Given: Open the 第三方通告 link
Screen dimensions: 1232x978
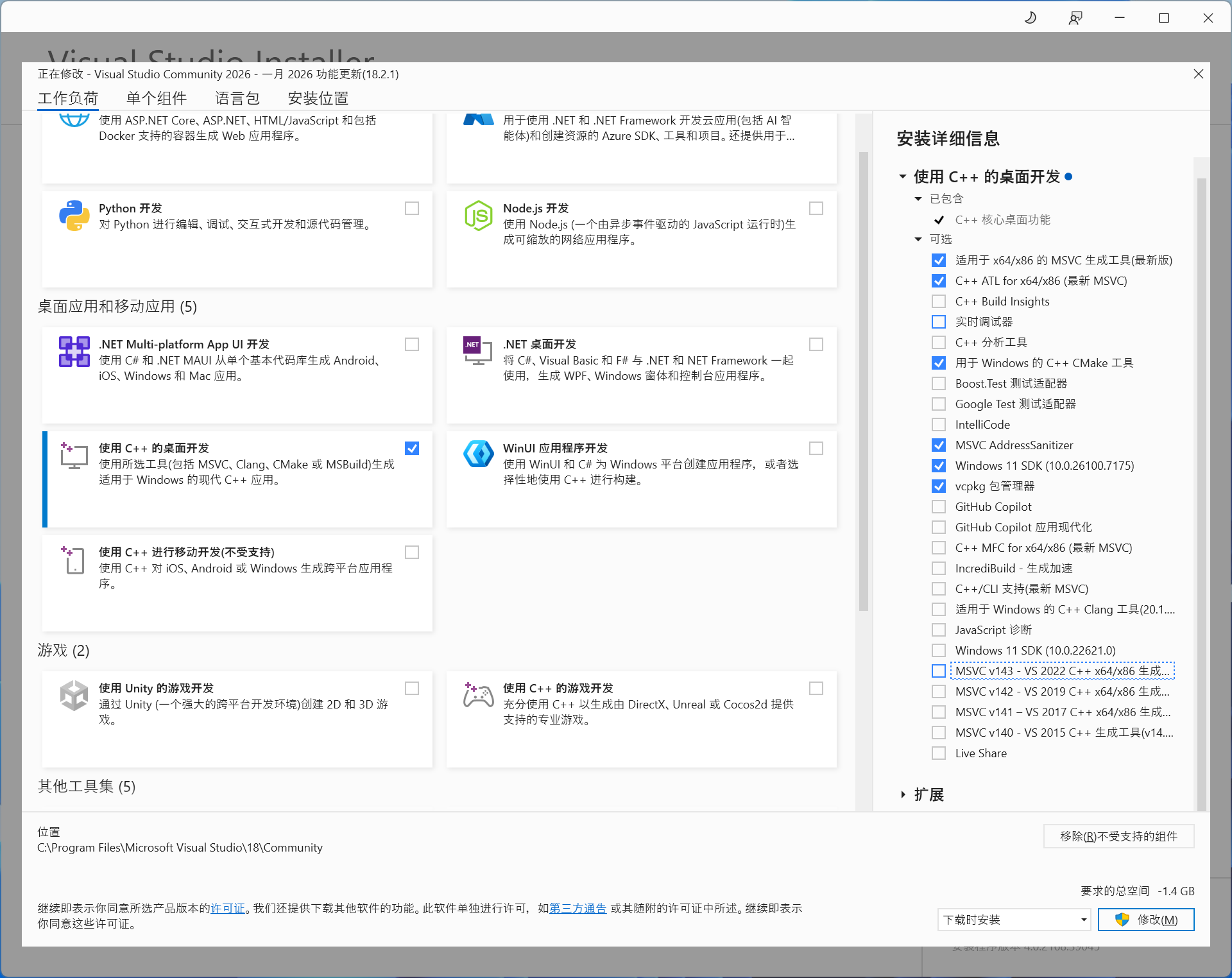Looking at the screenshot, I should [x=577, y=908].
